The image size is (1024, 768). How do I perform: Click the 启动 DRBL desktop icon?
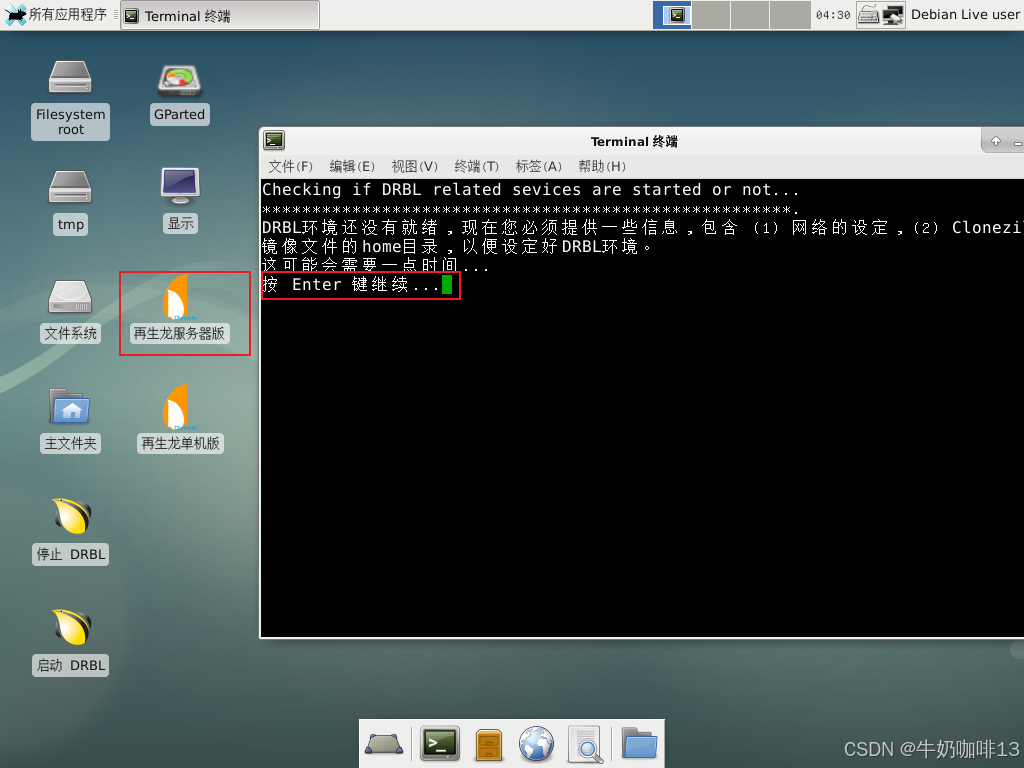point(71,642)
